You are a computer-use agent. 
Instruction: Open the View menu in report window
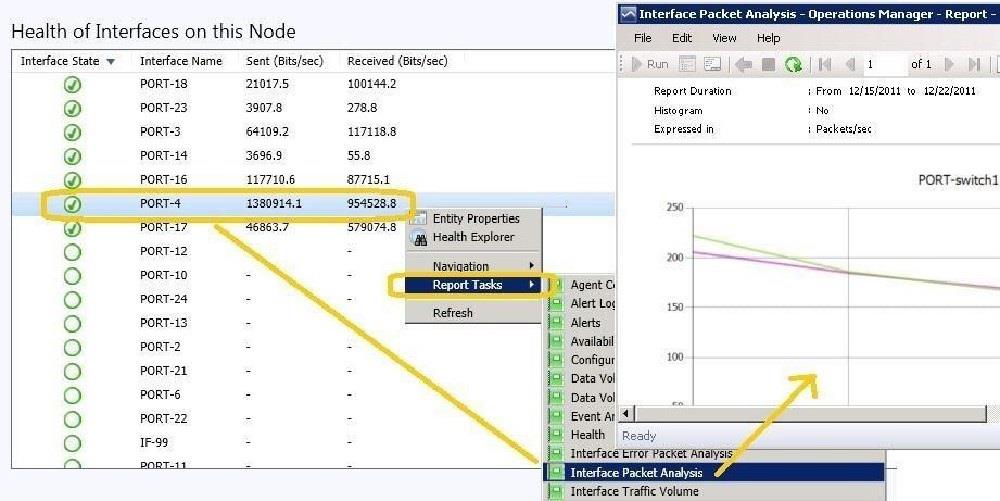[x=724, y=38]
